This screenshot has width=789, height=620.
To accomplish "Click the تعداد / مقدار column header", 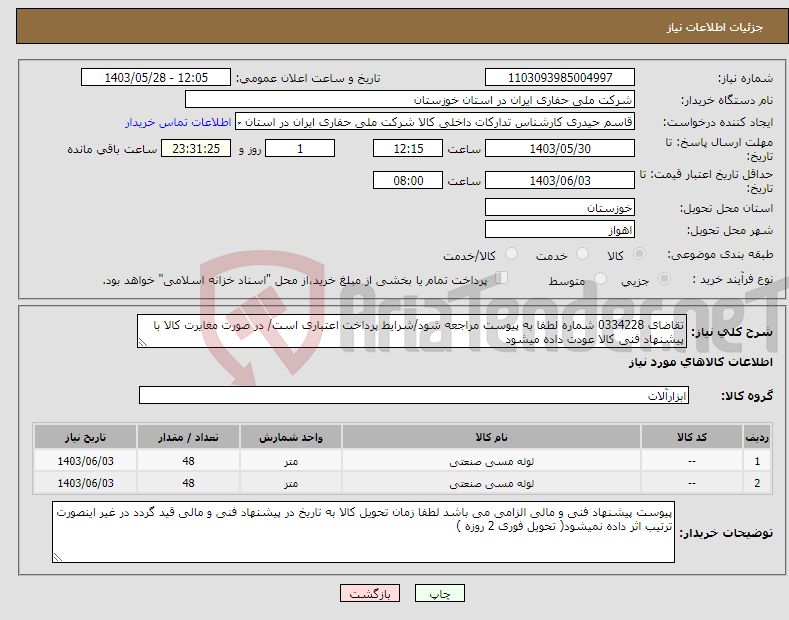I will pos(188,437).
